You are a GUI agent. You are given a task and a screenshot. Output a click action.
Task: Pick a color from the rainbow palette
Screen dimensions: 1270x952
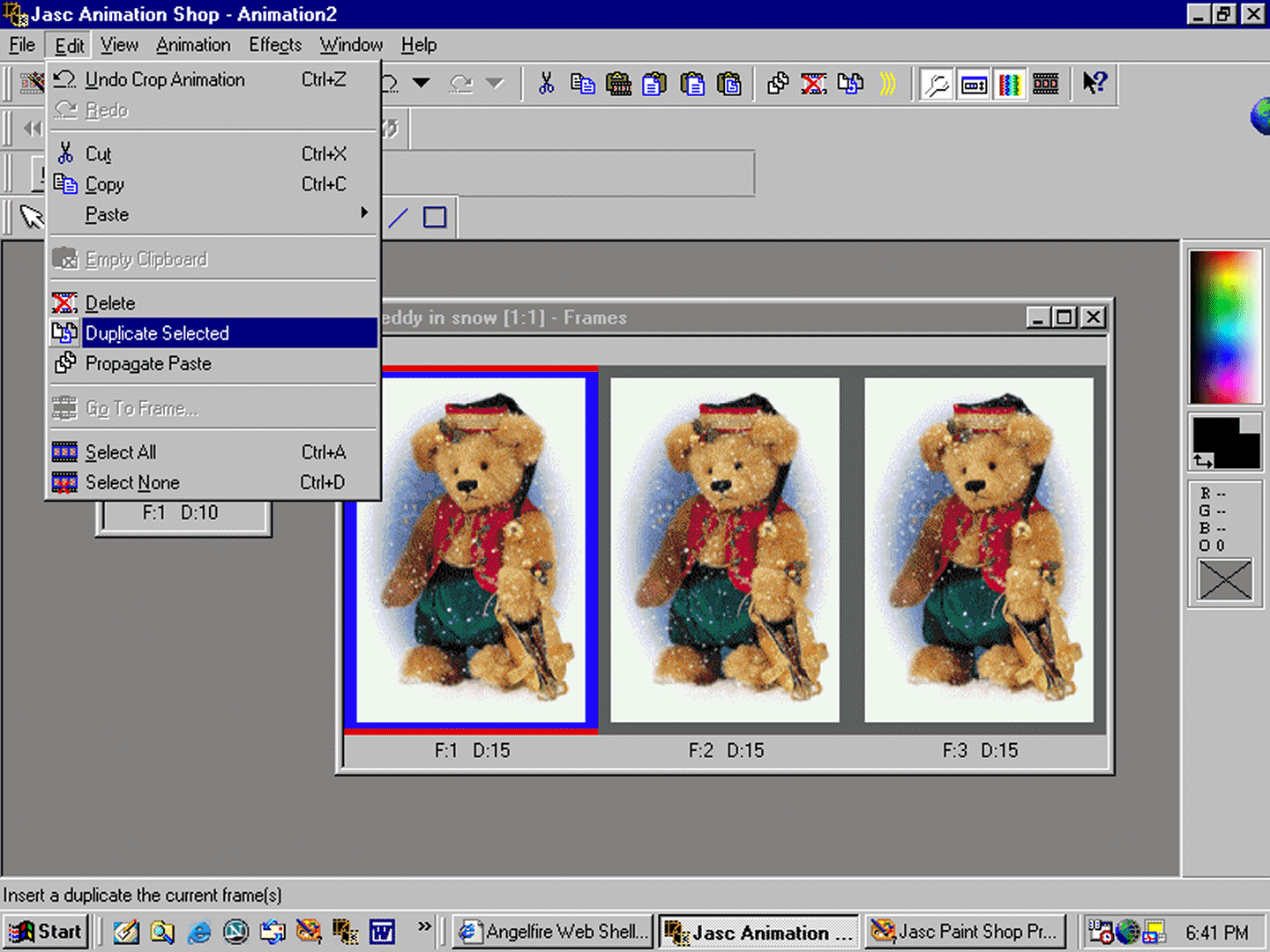coord(1225,326)
